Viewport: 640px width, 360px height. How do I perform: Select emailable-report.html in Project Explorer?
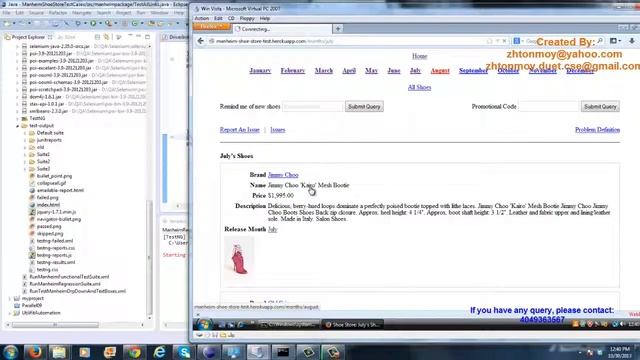(60, 190)
